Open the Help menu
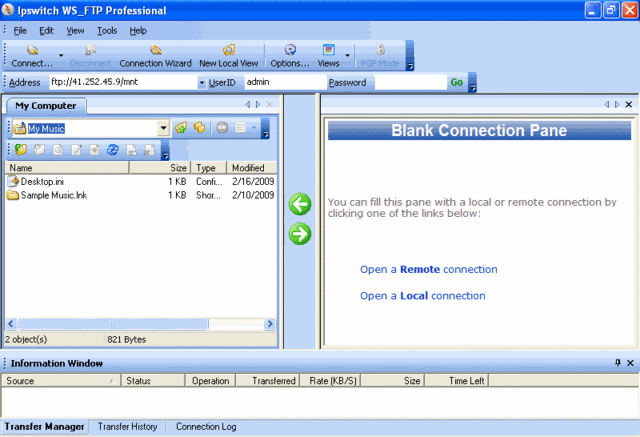The width and height of the screenshot is (640, 437). pyautogui.click(x=138, y=31)
